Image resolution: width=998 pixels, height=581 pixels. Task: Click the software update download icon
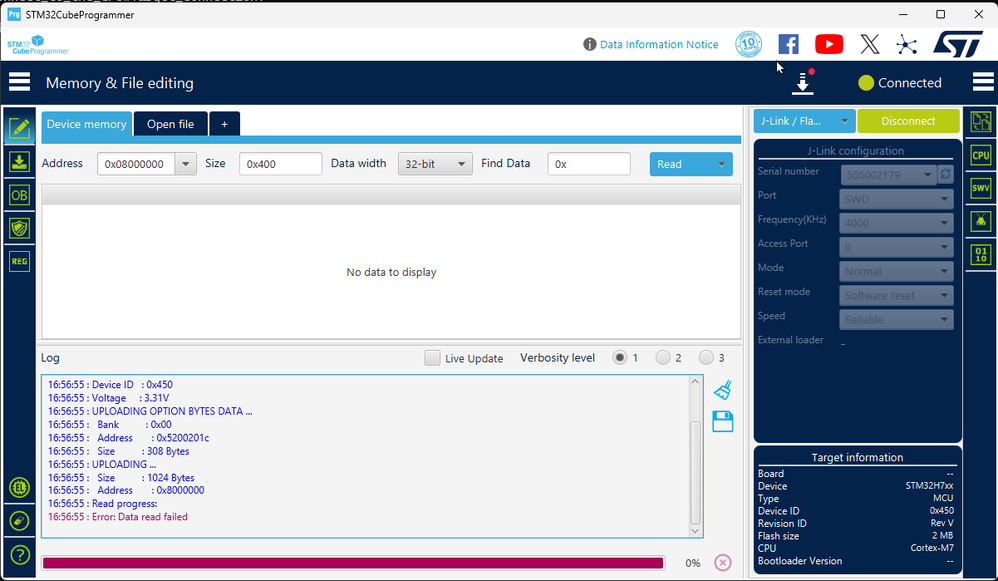coord(803,83)
